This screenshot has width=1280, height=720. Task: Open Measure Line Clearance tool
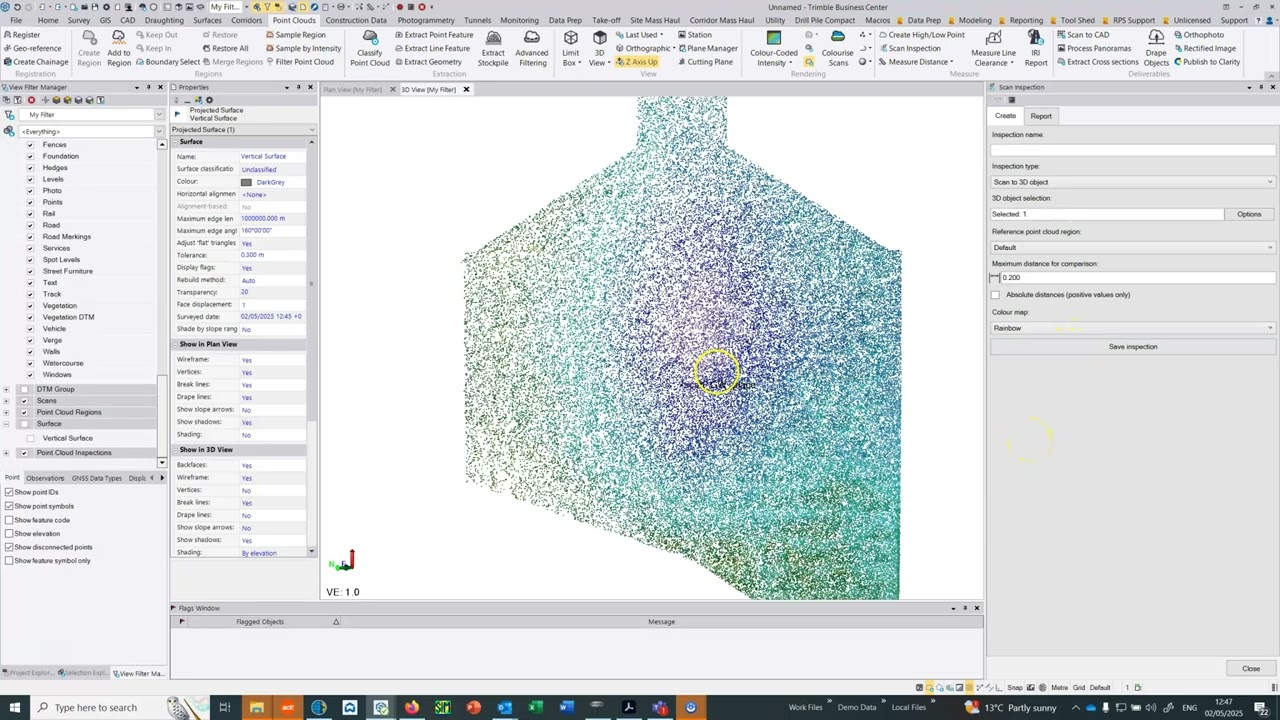click(993, 48)
